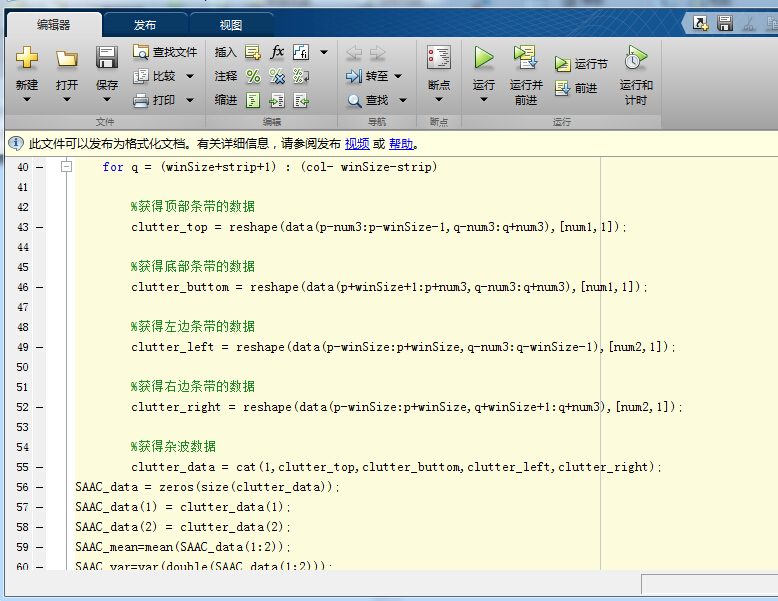Switch to the 视图 tab
778x601 pixels.
(231, 25)
